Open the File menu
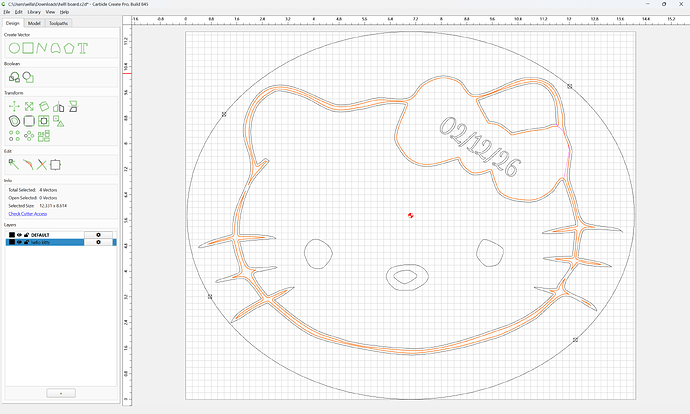 pos(7,12)
